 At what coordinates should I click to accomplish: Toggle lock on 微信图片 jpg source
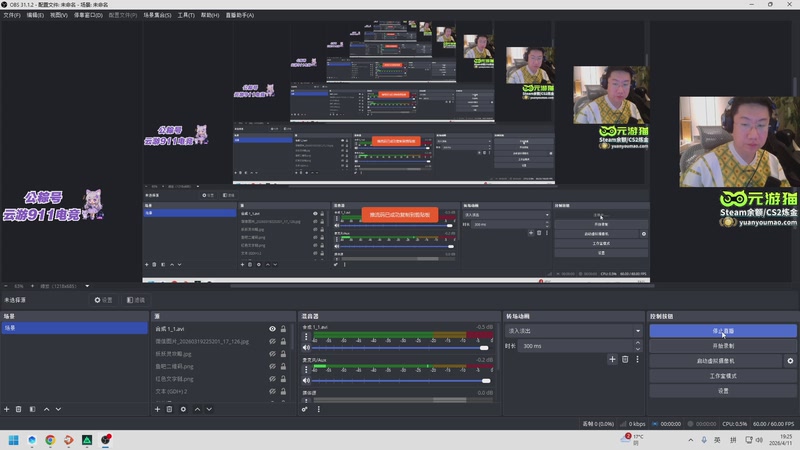coord(283,341)
